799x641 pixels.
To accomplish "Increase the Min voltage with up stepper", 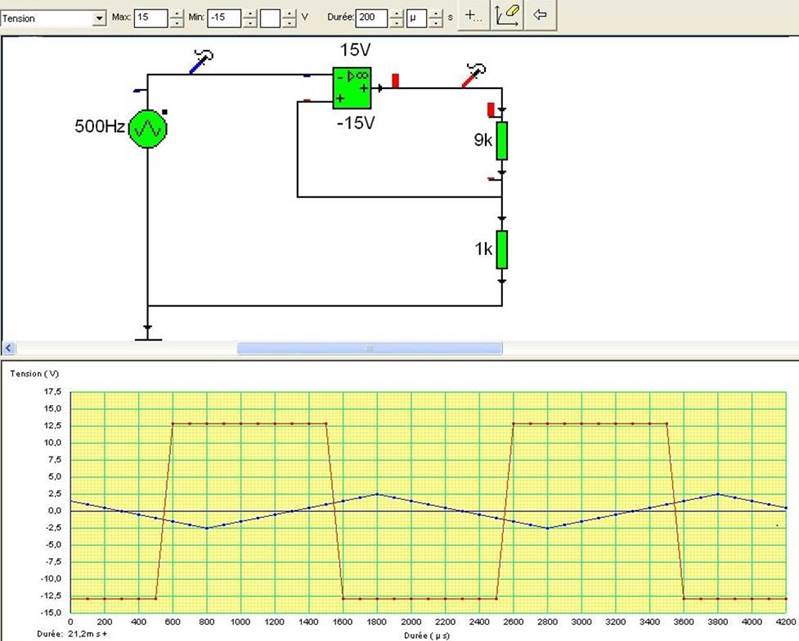I will pos(250,13).
